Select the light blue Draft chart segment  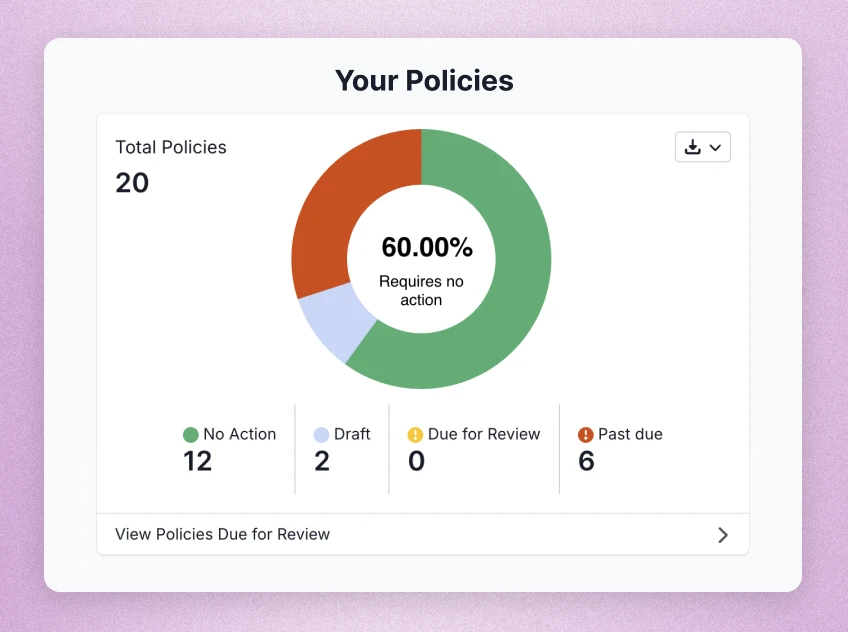(332, 322)
